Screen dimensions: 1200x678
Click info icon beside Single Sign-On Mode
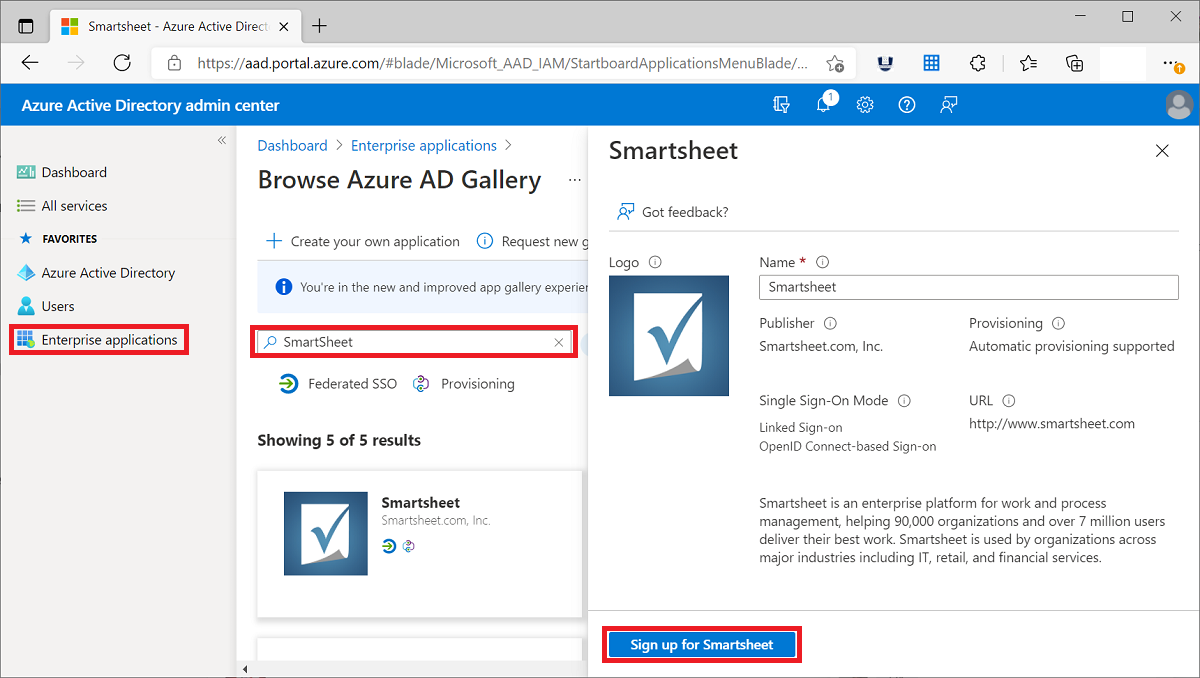click(x=904, y=400)
